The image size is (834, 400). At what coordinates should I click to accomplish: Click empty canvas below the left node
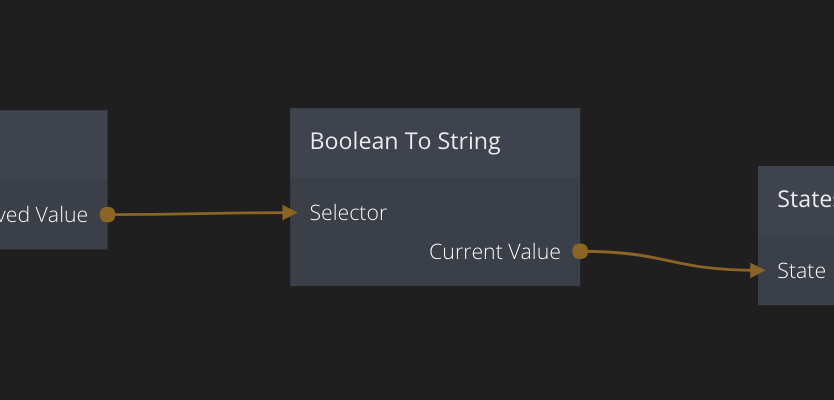point(50,320)
